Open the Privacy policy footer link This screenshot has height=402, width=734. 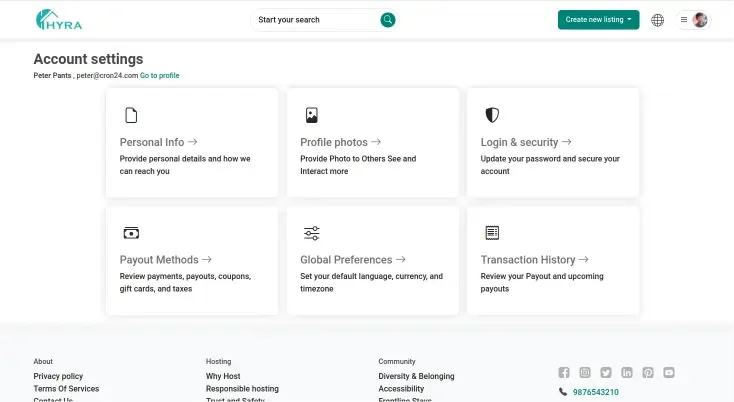[58, 376]
